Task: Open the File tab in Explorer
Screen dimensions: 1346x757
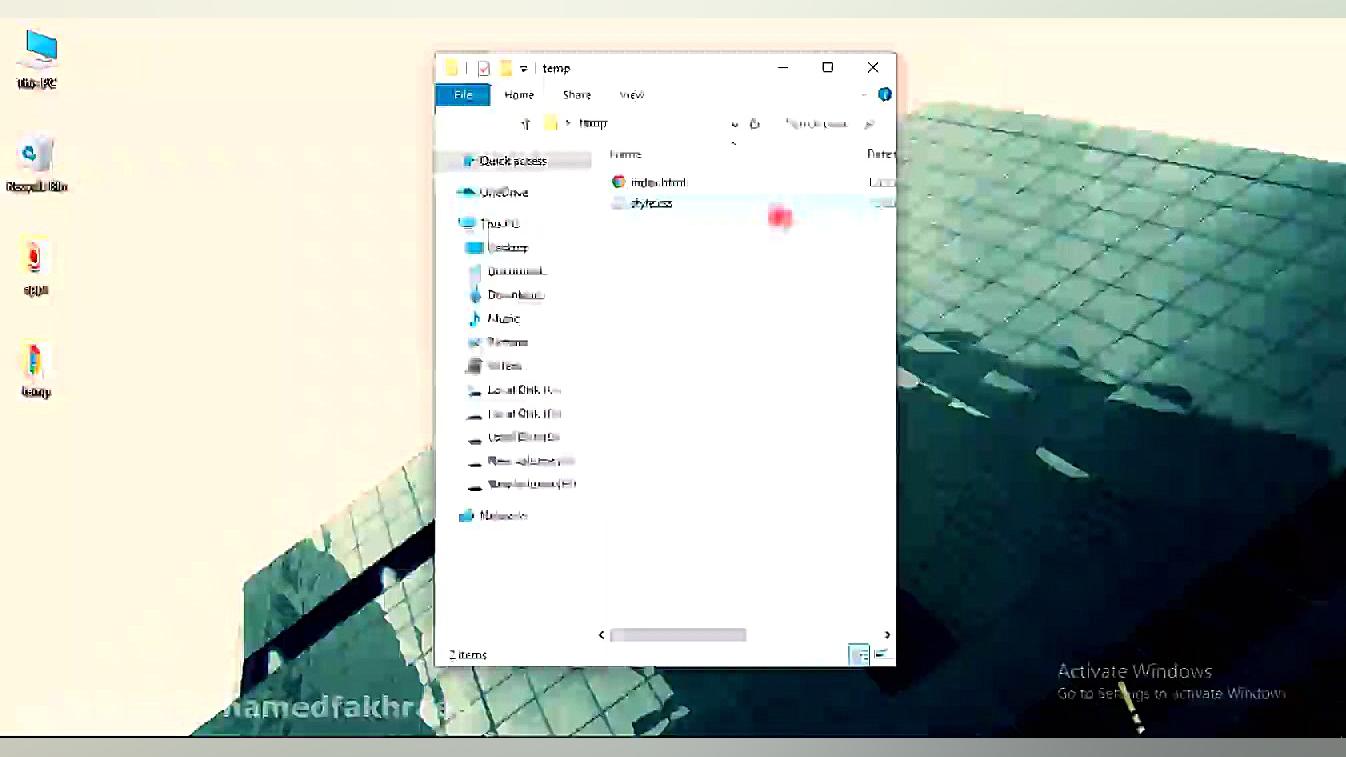Action: tap(463, 95)
